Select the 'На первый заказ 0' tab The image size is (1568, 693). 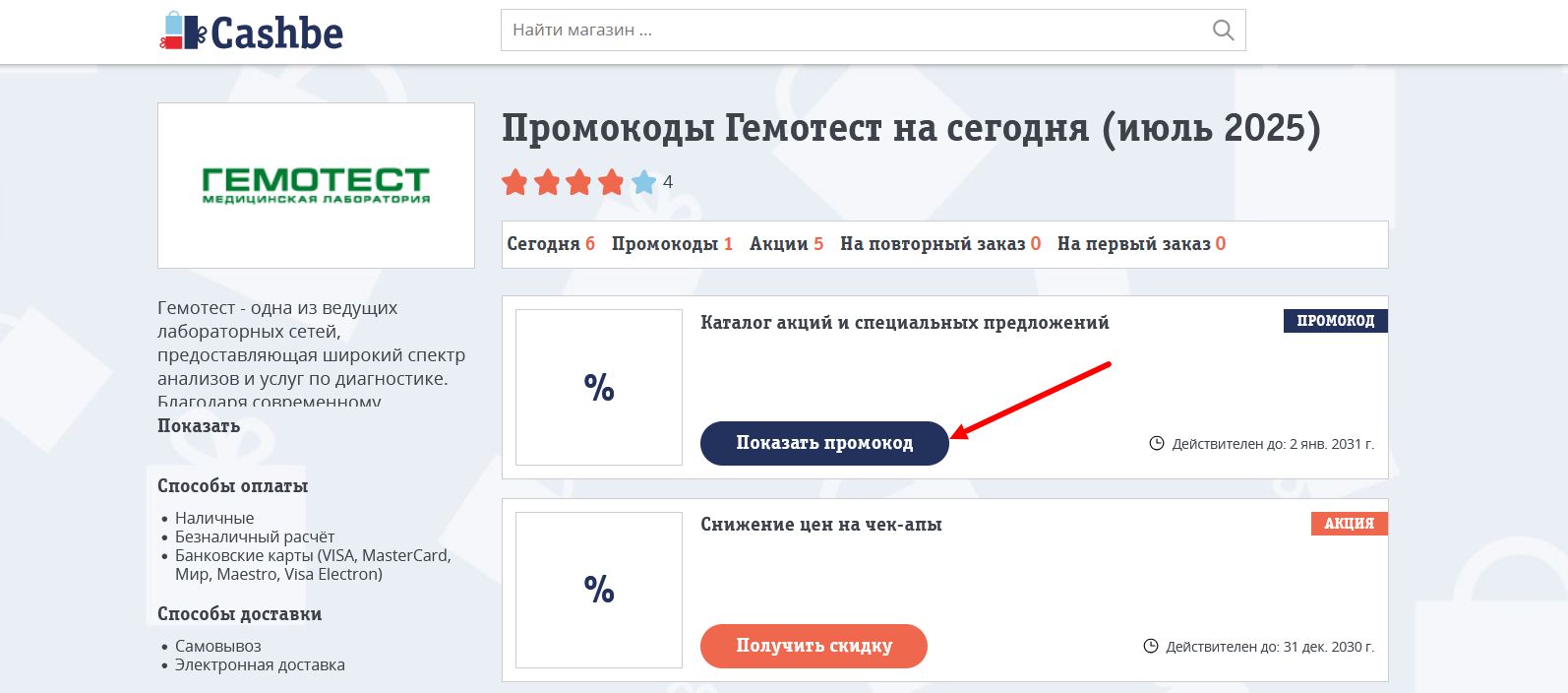click(1141, 244)
